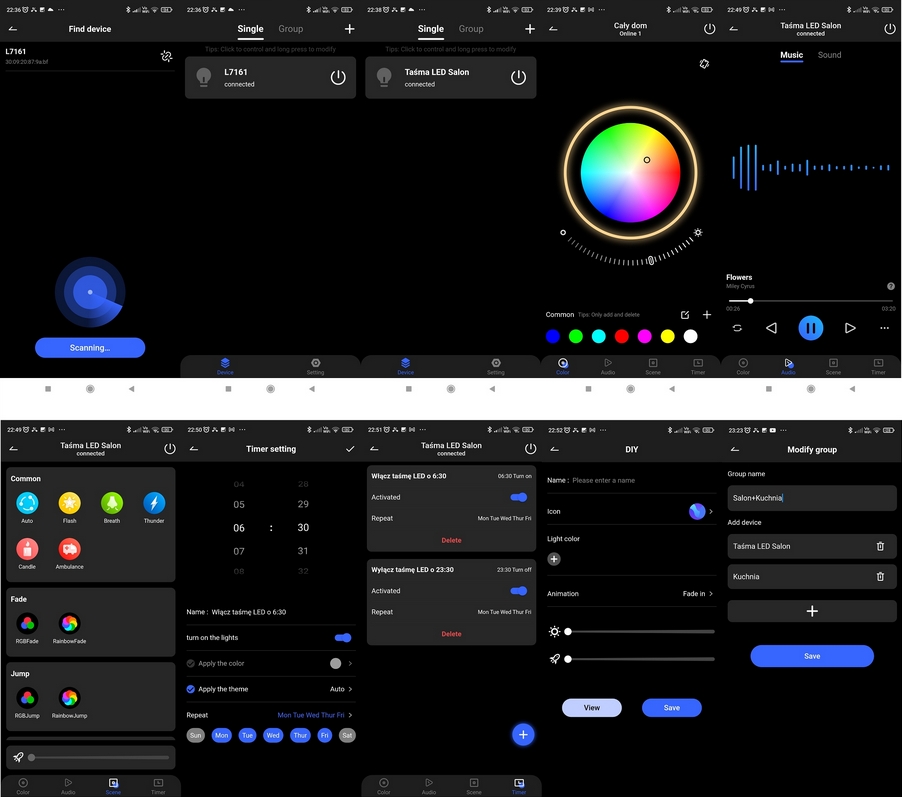
Task: Select the Flash scene icon
Action: pos(69,503)
